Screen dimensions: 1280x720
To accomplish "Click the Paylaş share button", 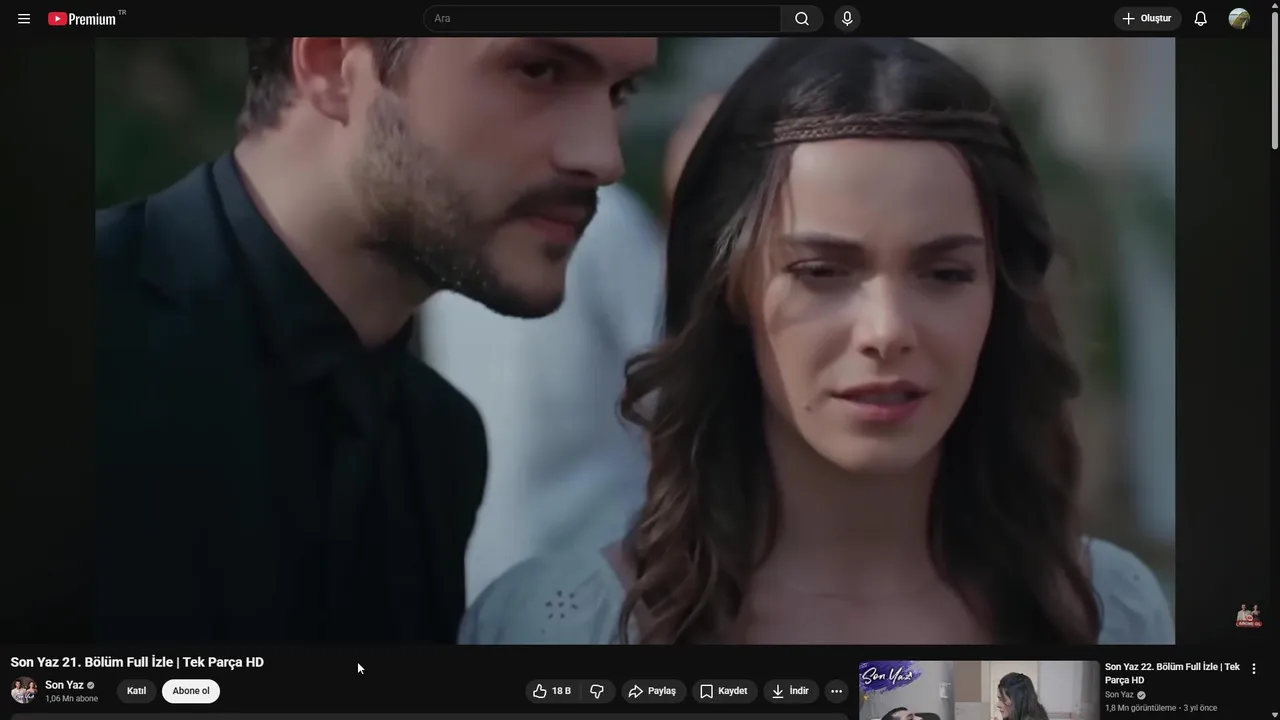I will [x=652, y=691].
